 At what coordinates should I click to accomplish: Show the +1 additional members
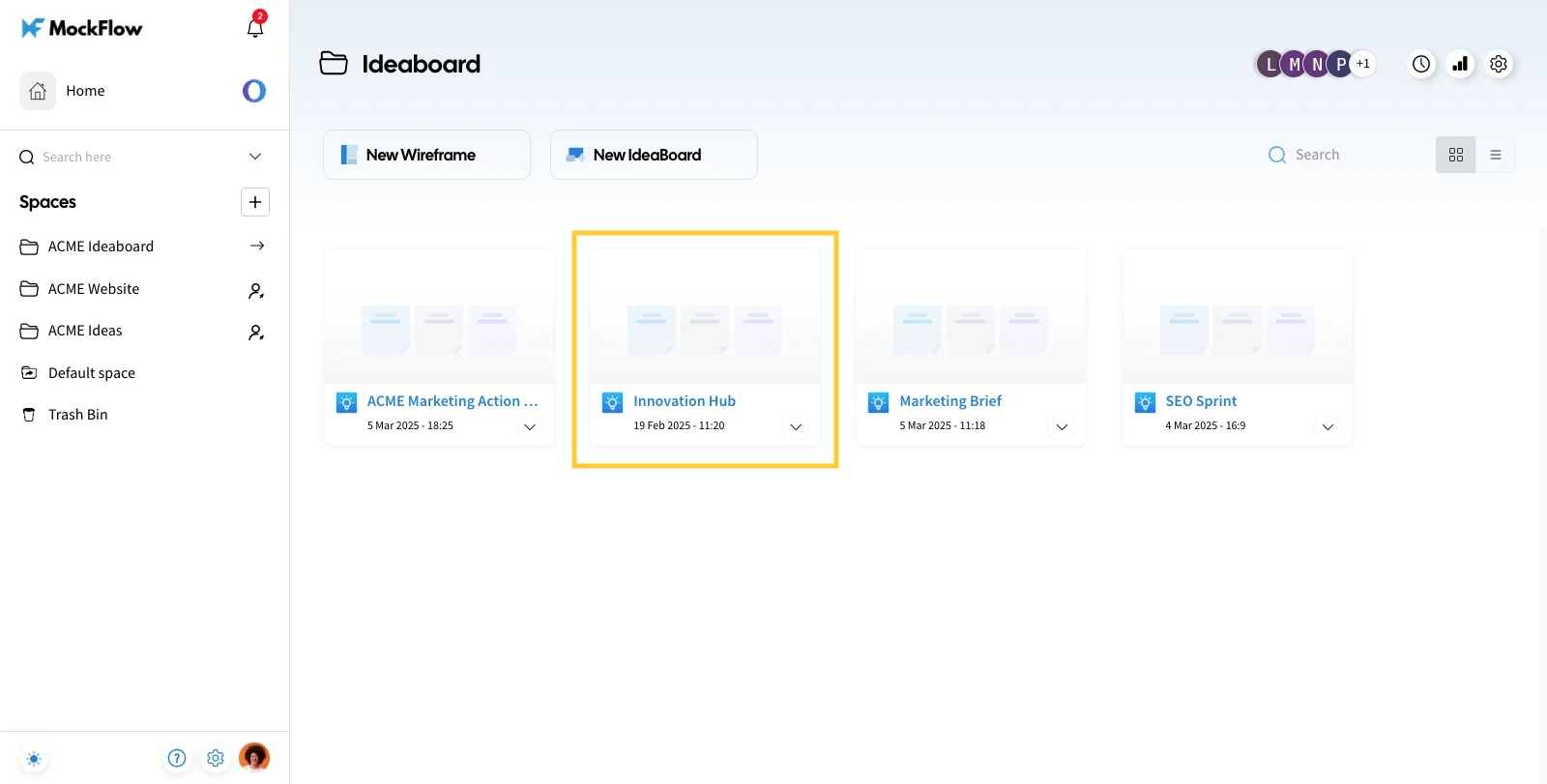click(1363, 64)
